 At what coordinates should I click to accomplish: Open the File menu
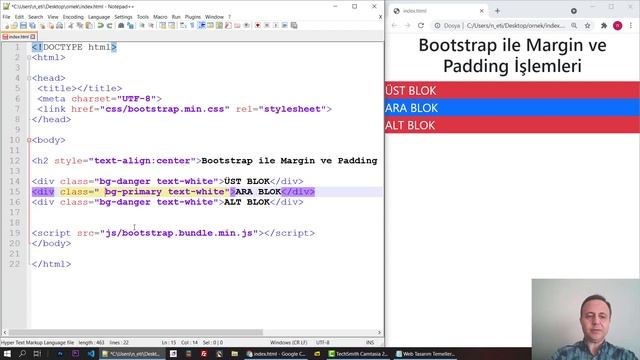pyautogui.click(x=7, y=17)
